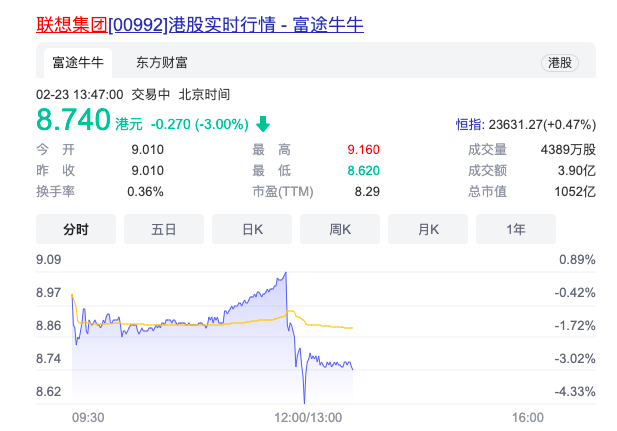This screenshot has height=431, width=617.
Task: Click the chart's price peak before 12:00
Action: click(x=286, y=272)
